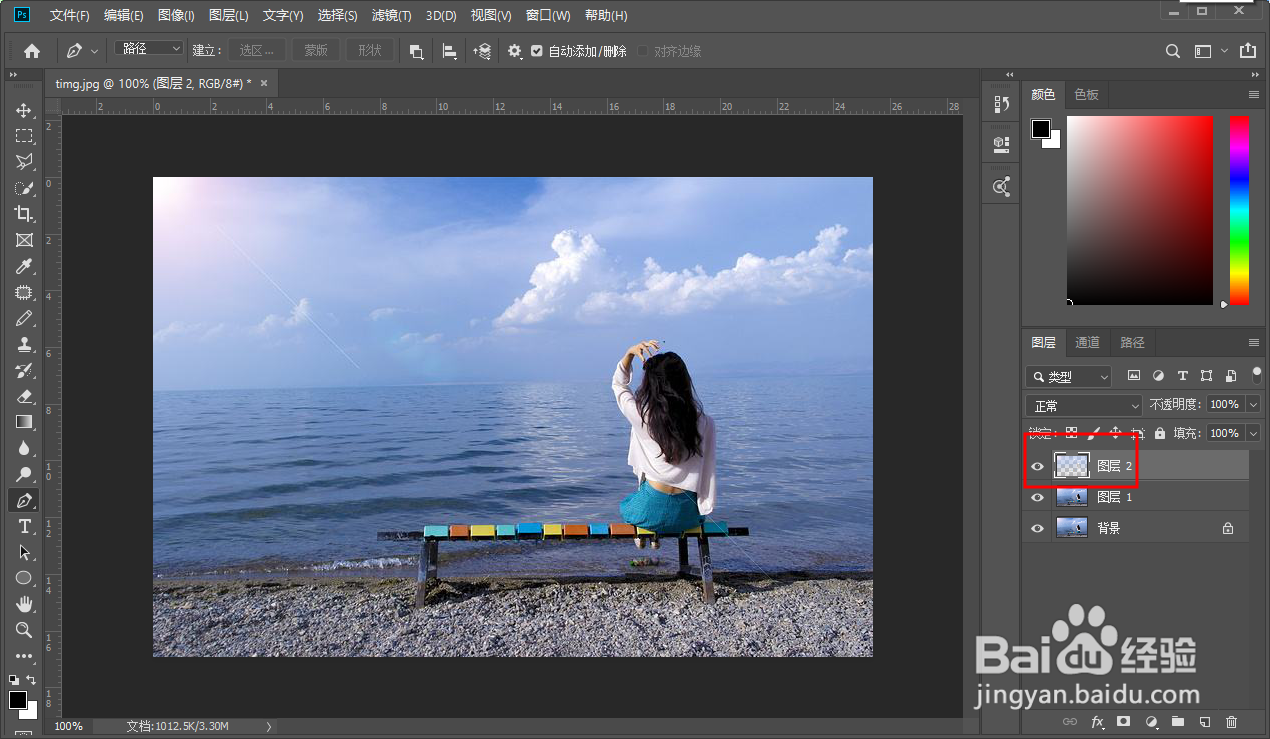Open the History panel icon in collapsed dock
The width and height of the screenshot is (1270, 739).
coord(1001,103)
